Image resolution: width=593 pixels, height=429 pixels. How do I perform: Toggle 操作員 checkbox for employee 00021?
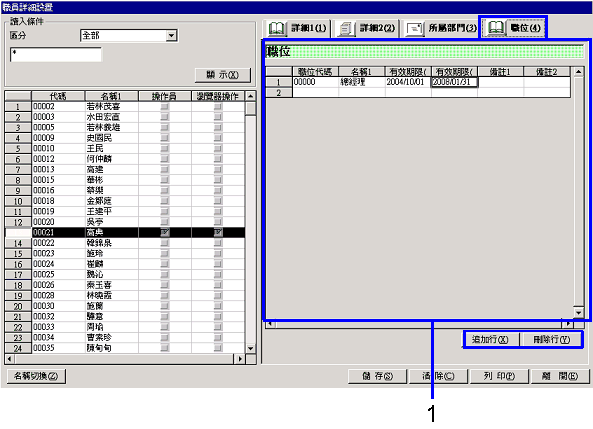pyautogui.click(x=165, y=232)
